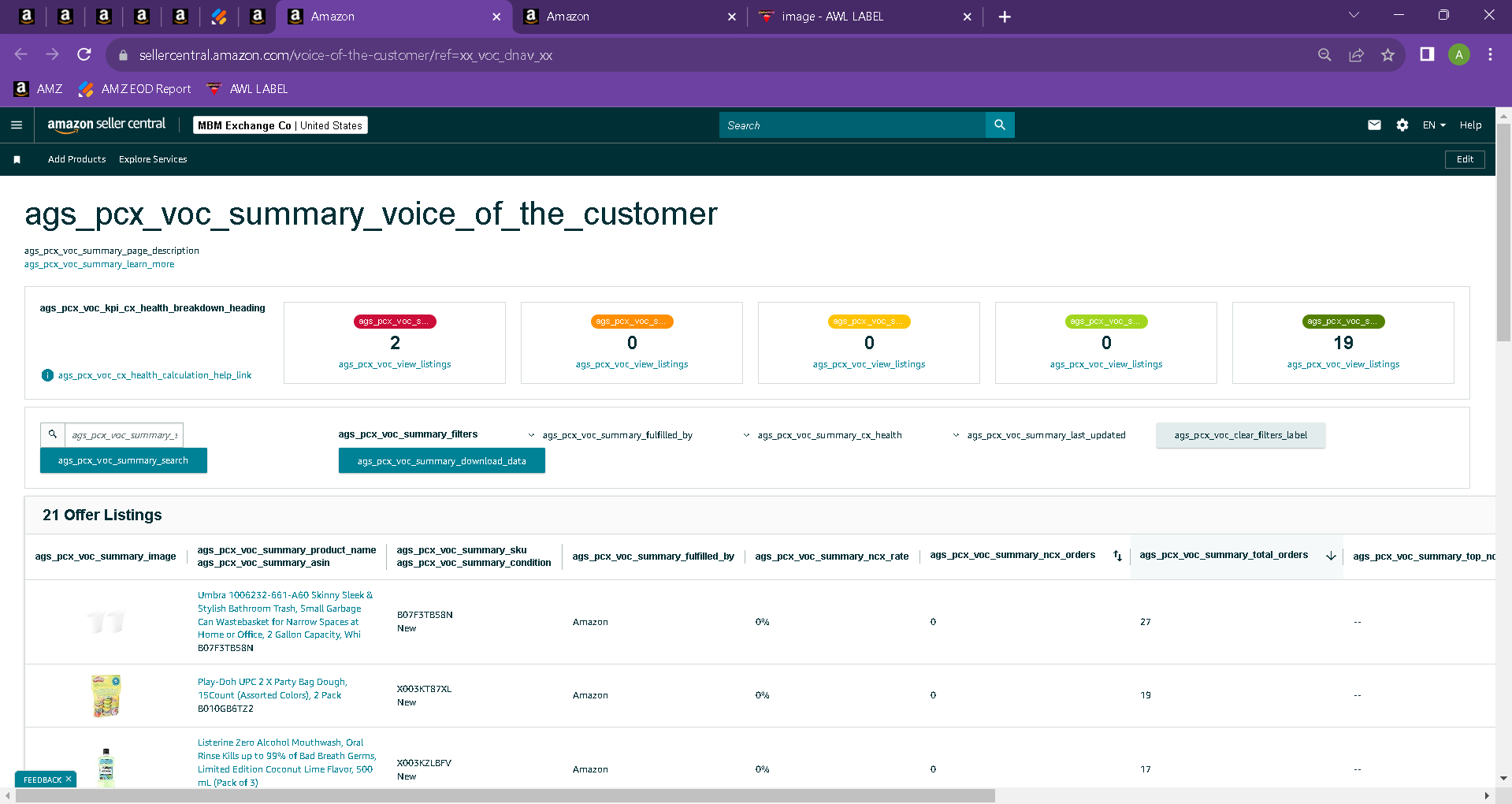Click the Seller Central search magnifier button

tap(1000, 125)
